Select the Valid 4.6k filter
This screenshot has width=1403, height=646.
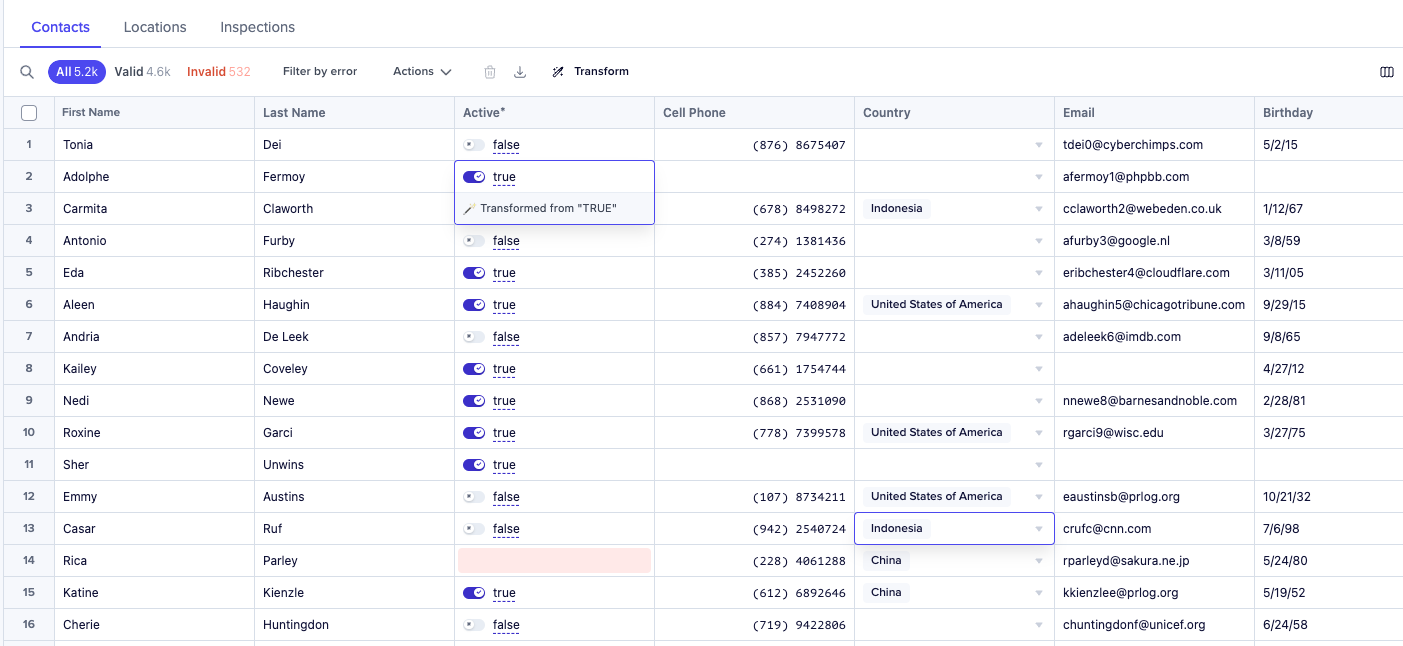(x=142, y=72)
